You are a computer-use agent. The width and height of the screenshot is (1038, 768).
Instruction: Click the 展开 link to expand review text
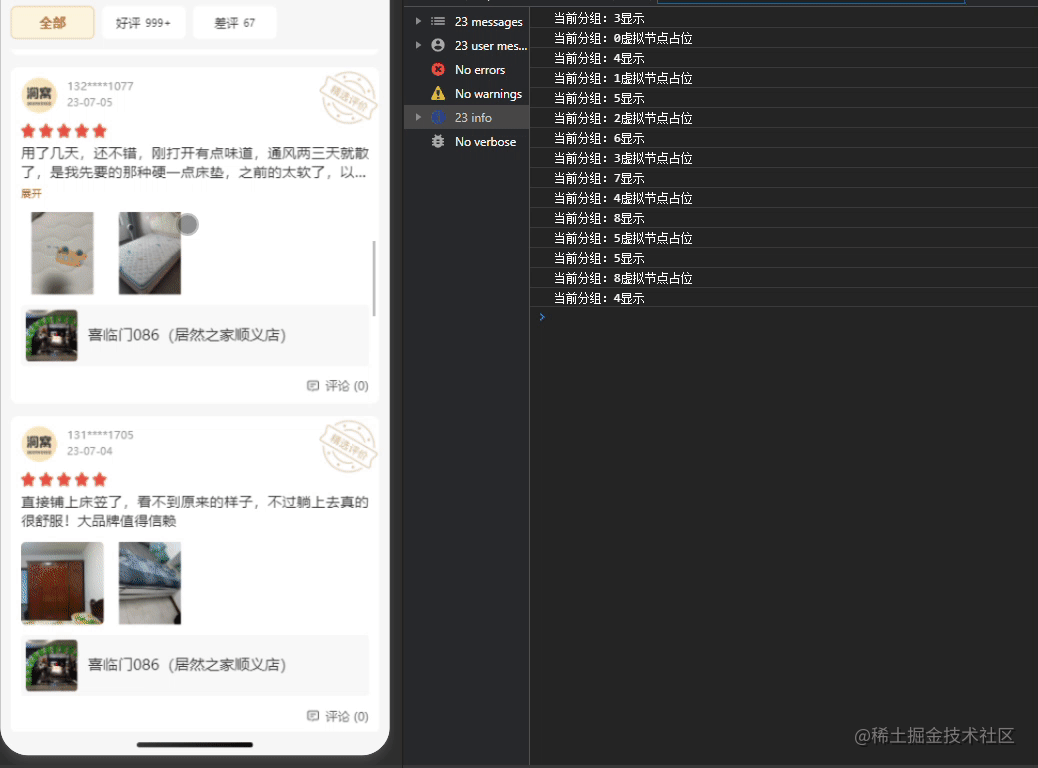31,193
